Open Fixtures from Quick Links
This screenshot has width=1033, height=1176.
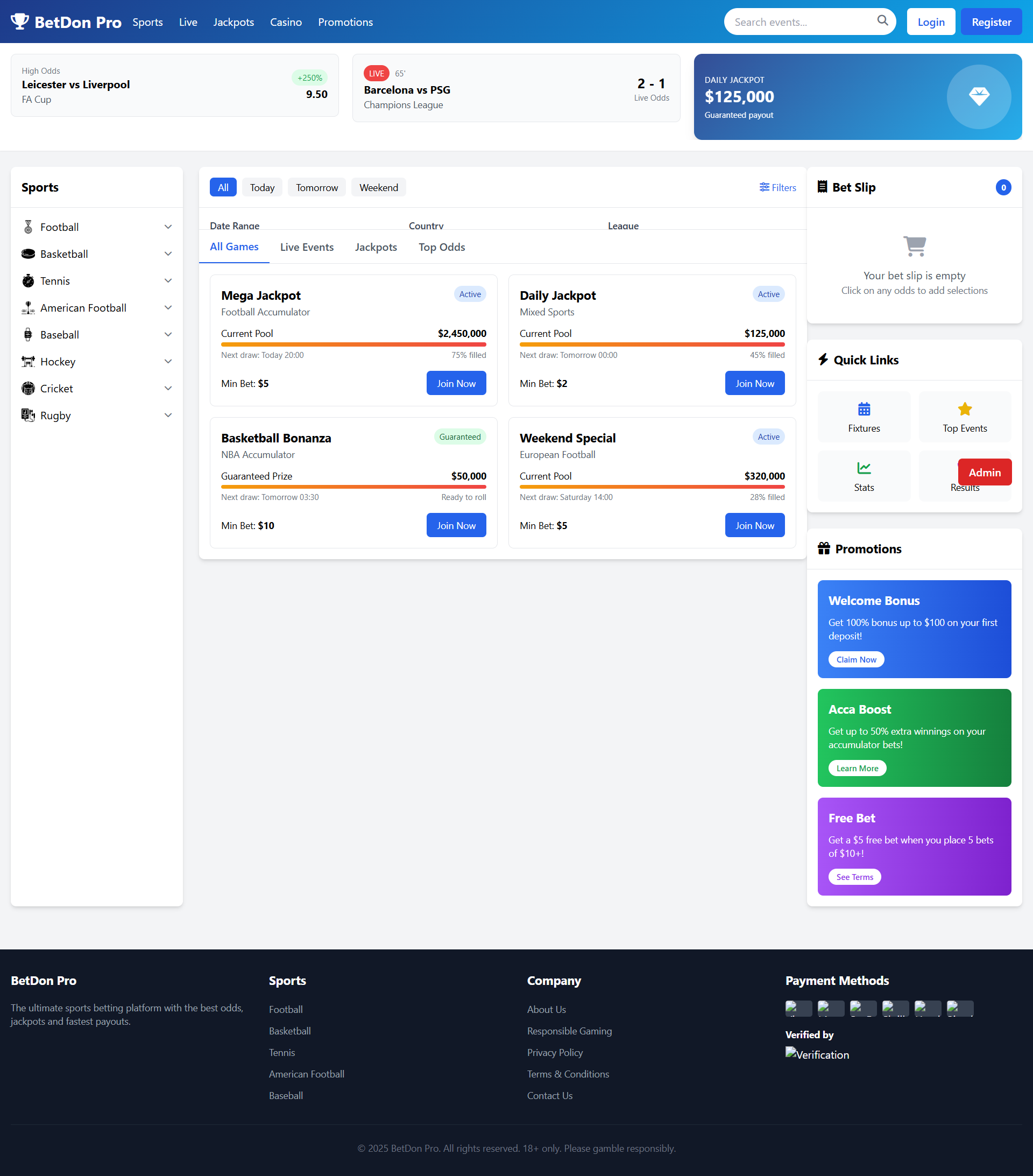864,416
